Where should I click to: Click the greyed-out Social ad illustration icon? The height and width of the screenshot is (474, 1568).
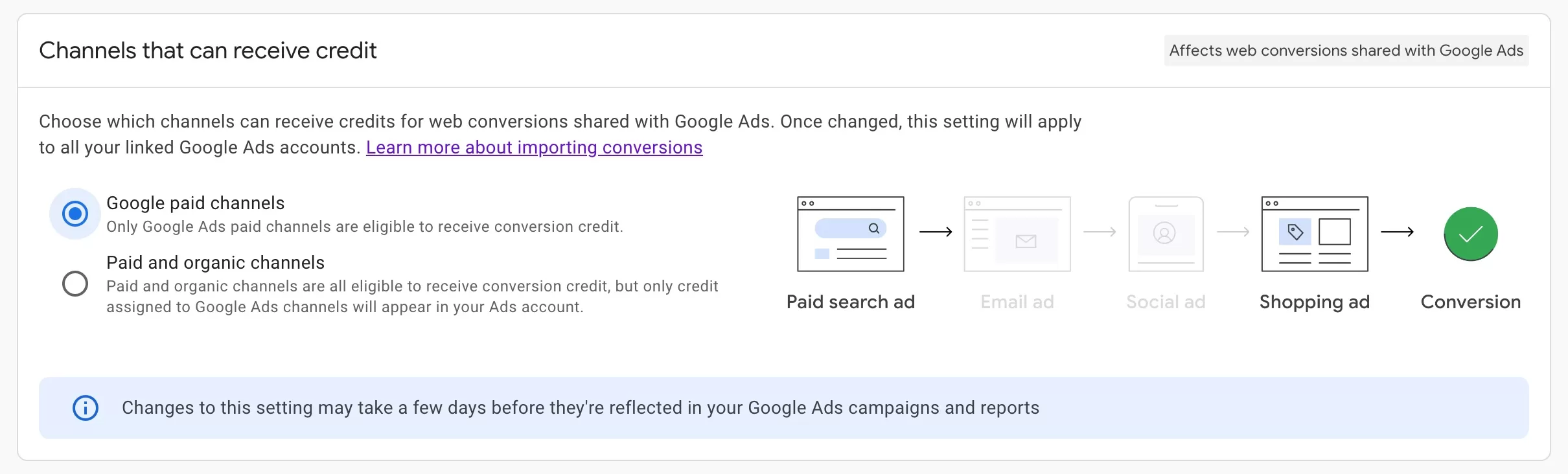click(1166, 234)
